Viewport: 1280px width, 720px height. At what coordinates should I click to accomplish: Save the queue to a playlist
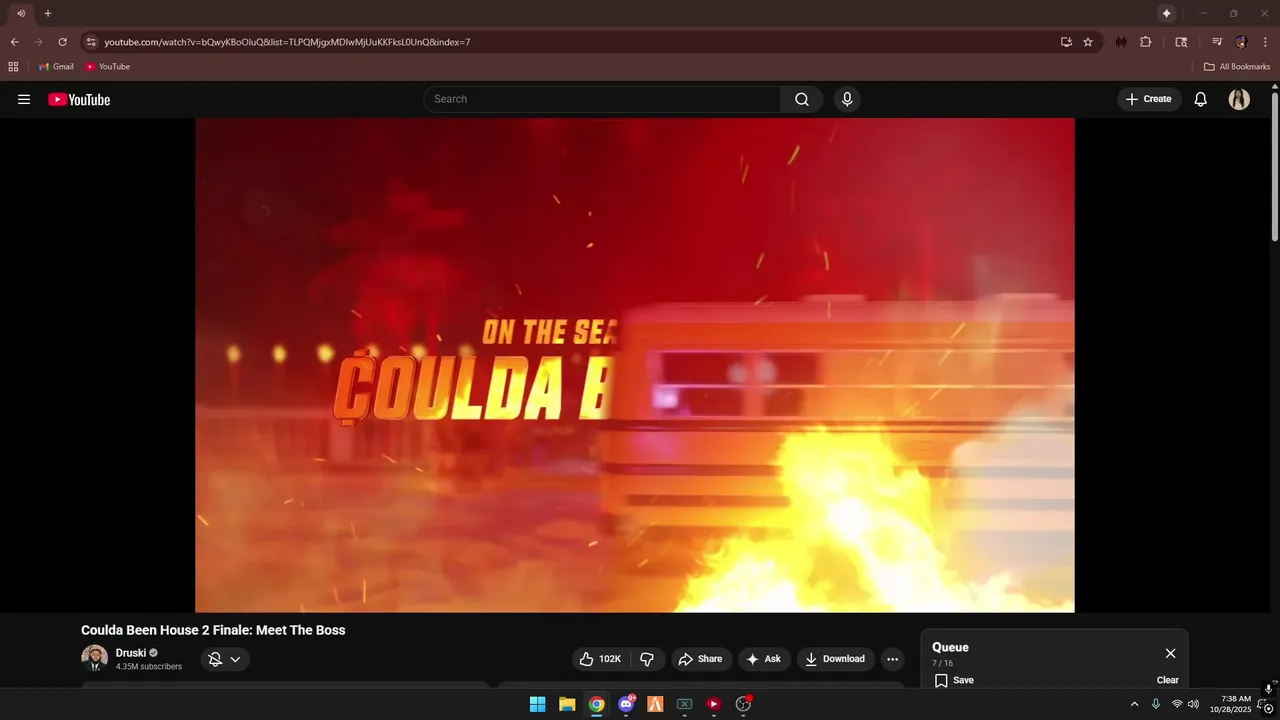pos(954,680)
